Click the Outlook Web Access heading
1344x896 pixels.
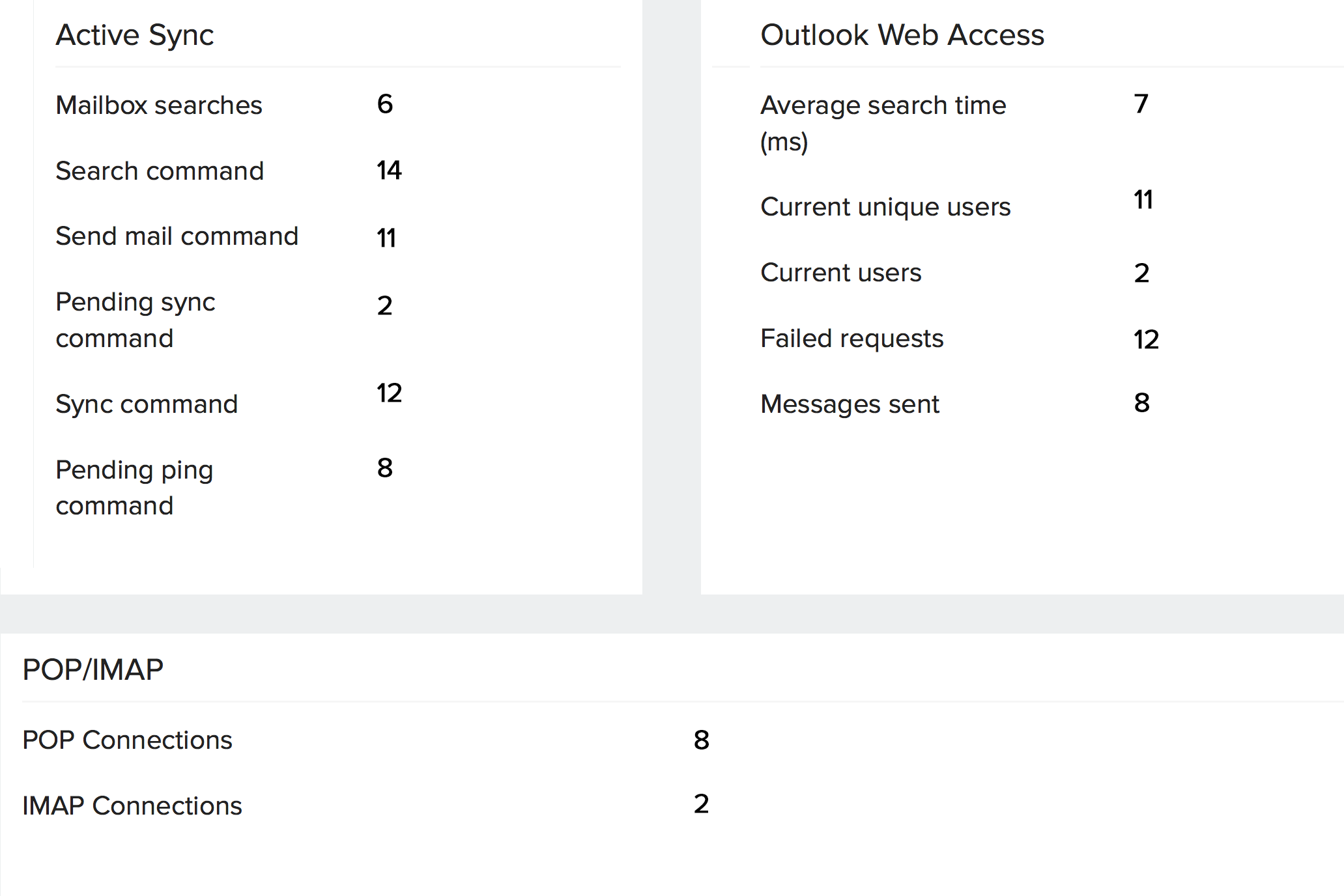[x=902, y=35]
